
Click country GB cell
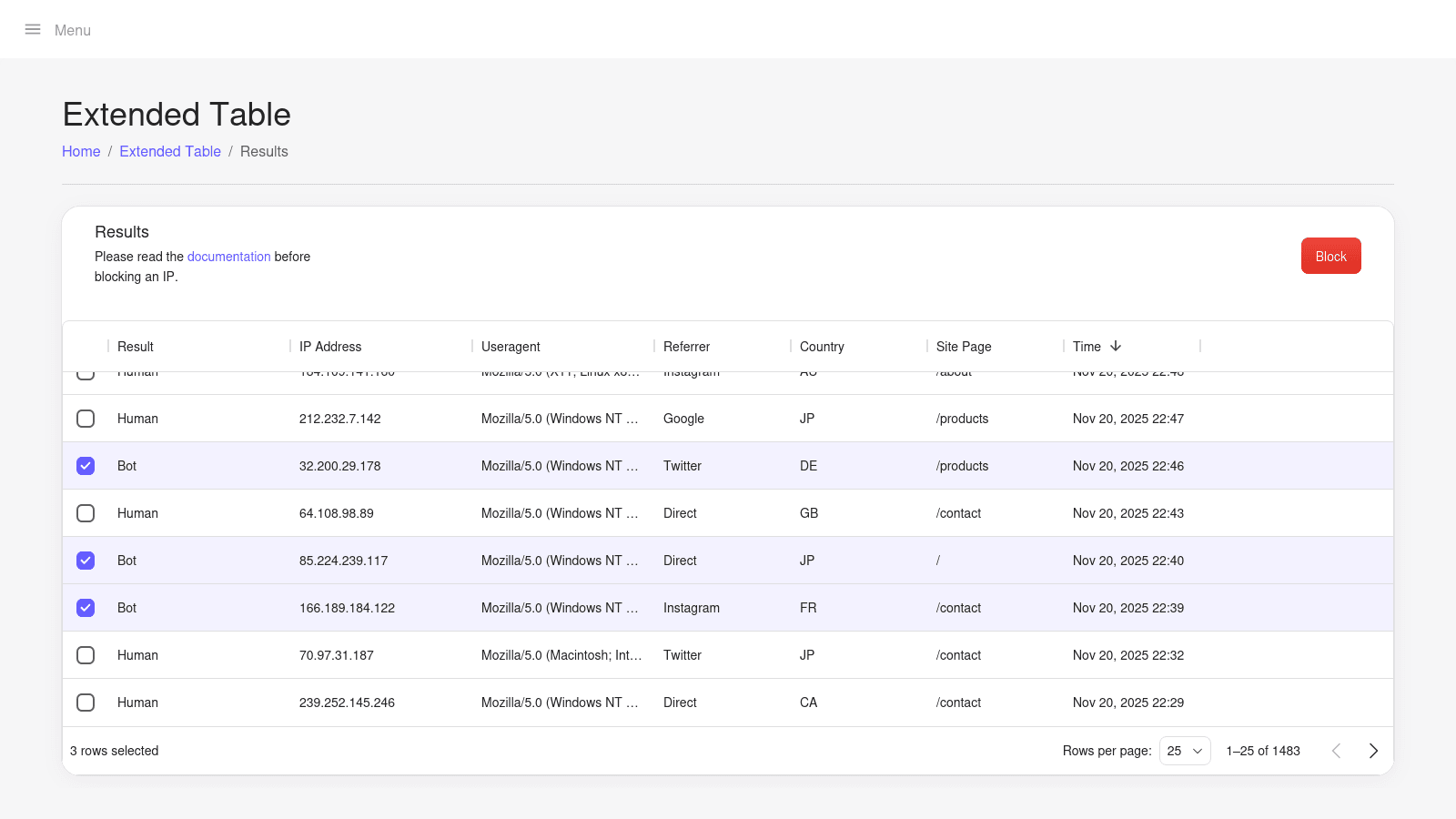click(x=809, y=513)
